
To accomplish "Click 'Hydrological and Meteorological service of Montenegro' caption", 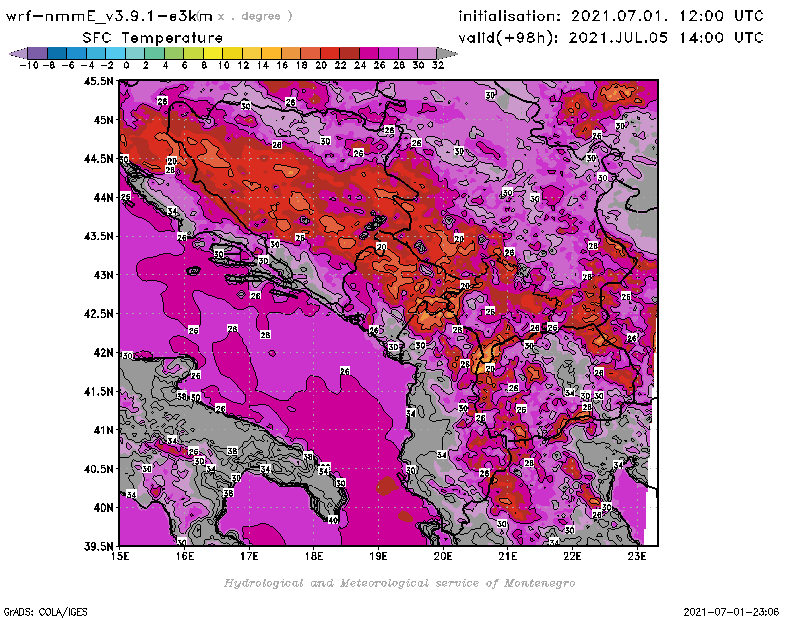I will tap(399, 583).
